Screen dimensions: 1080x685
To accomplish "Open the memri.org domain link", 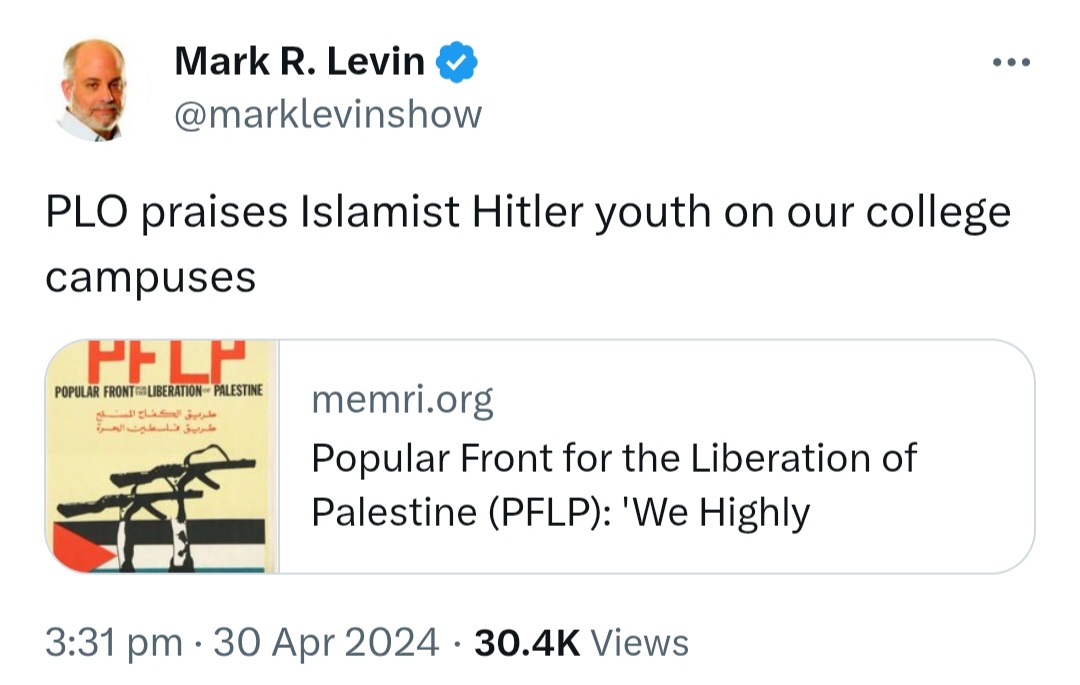I will click(x=402, y=400).
